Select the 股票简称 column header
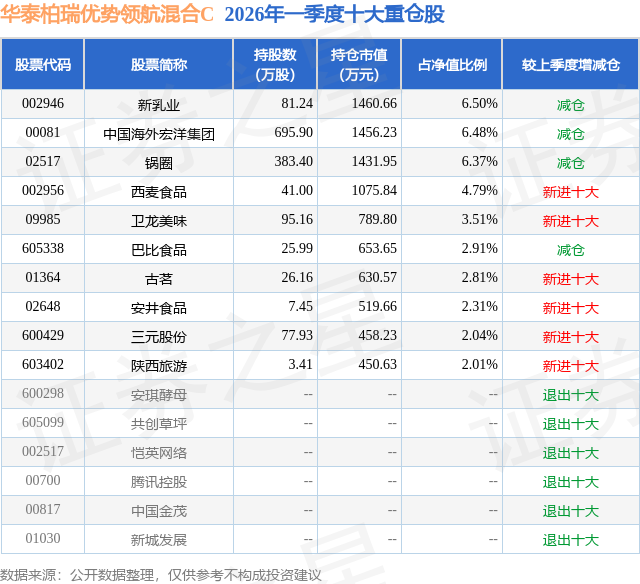 point(158,65)
